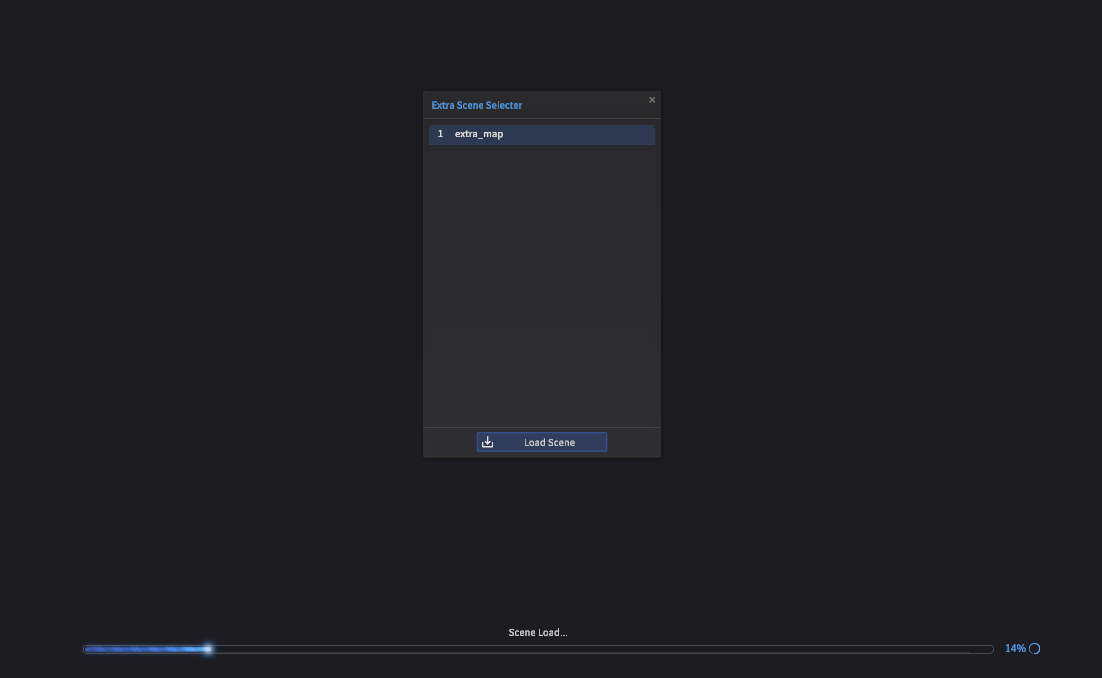Click the glowing tip of the progress bar

tap(207, 649)
